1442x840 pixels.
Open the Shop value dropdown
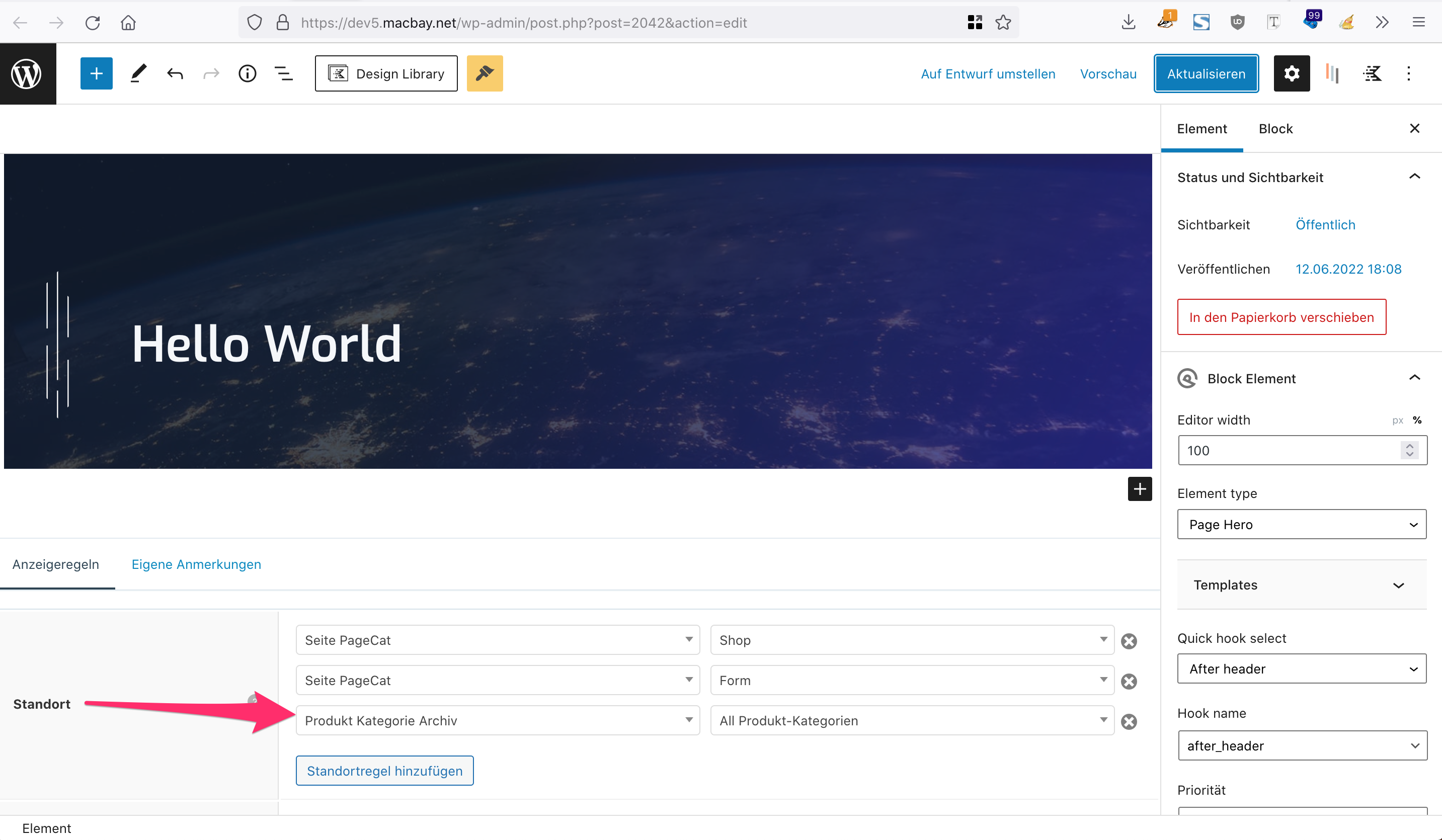[x=912, y=640]
